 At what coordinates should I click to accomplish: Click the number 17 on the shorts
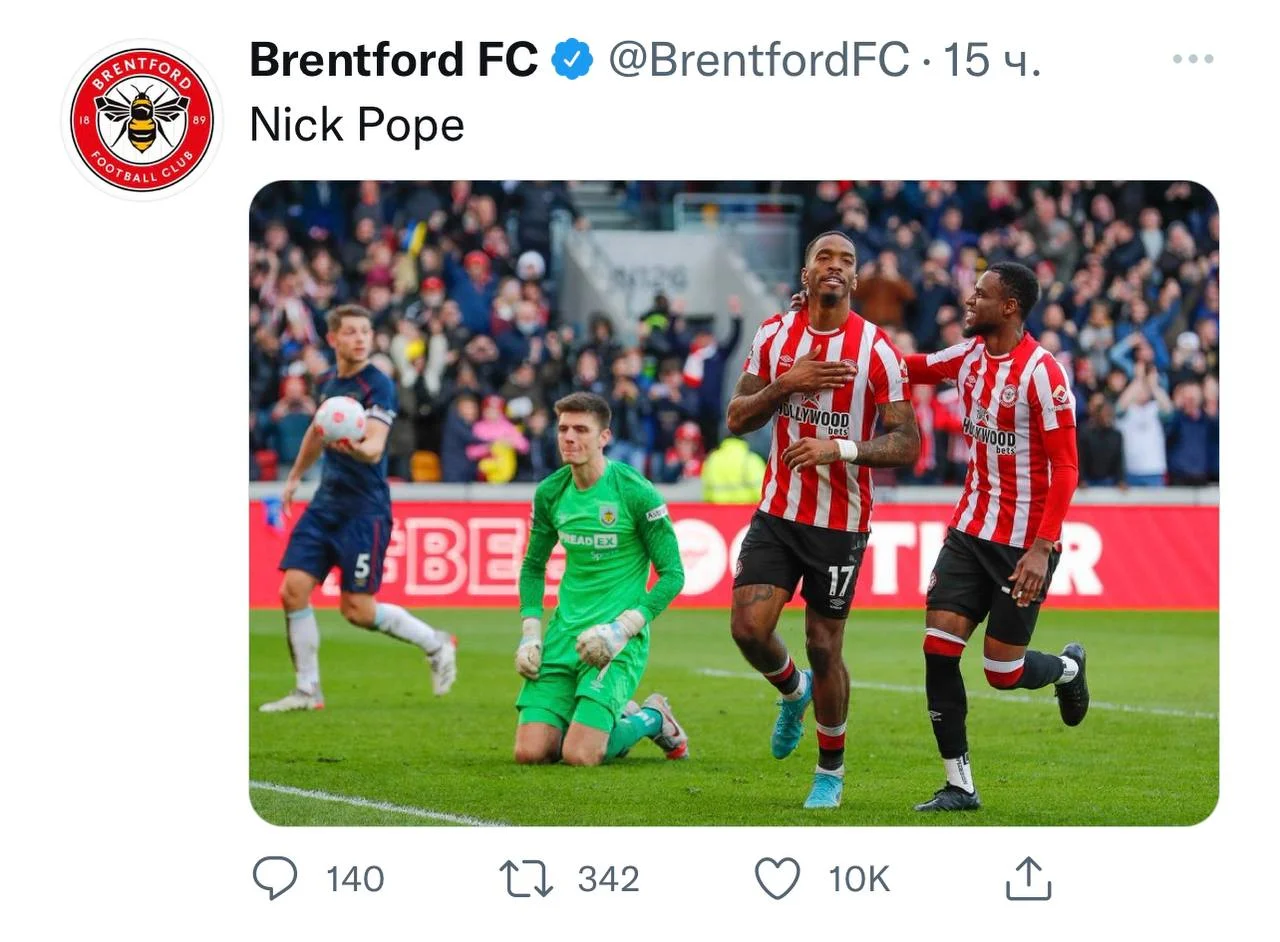840,580
